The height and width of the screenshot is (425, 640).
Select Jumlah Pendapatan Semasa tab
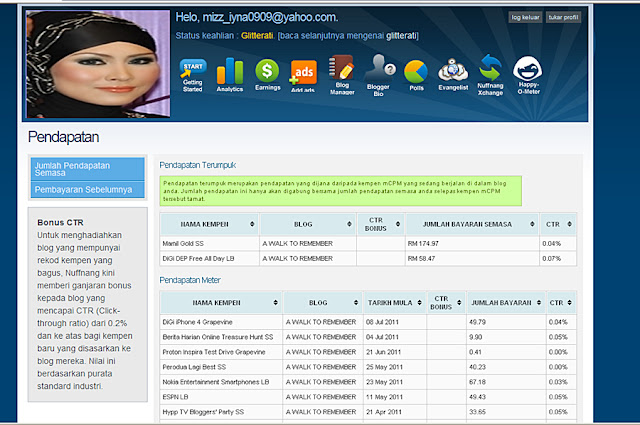point(87,169)
